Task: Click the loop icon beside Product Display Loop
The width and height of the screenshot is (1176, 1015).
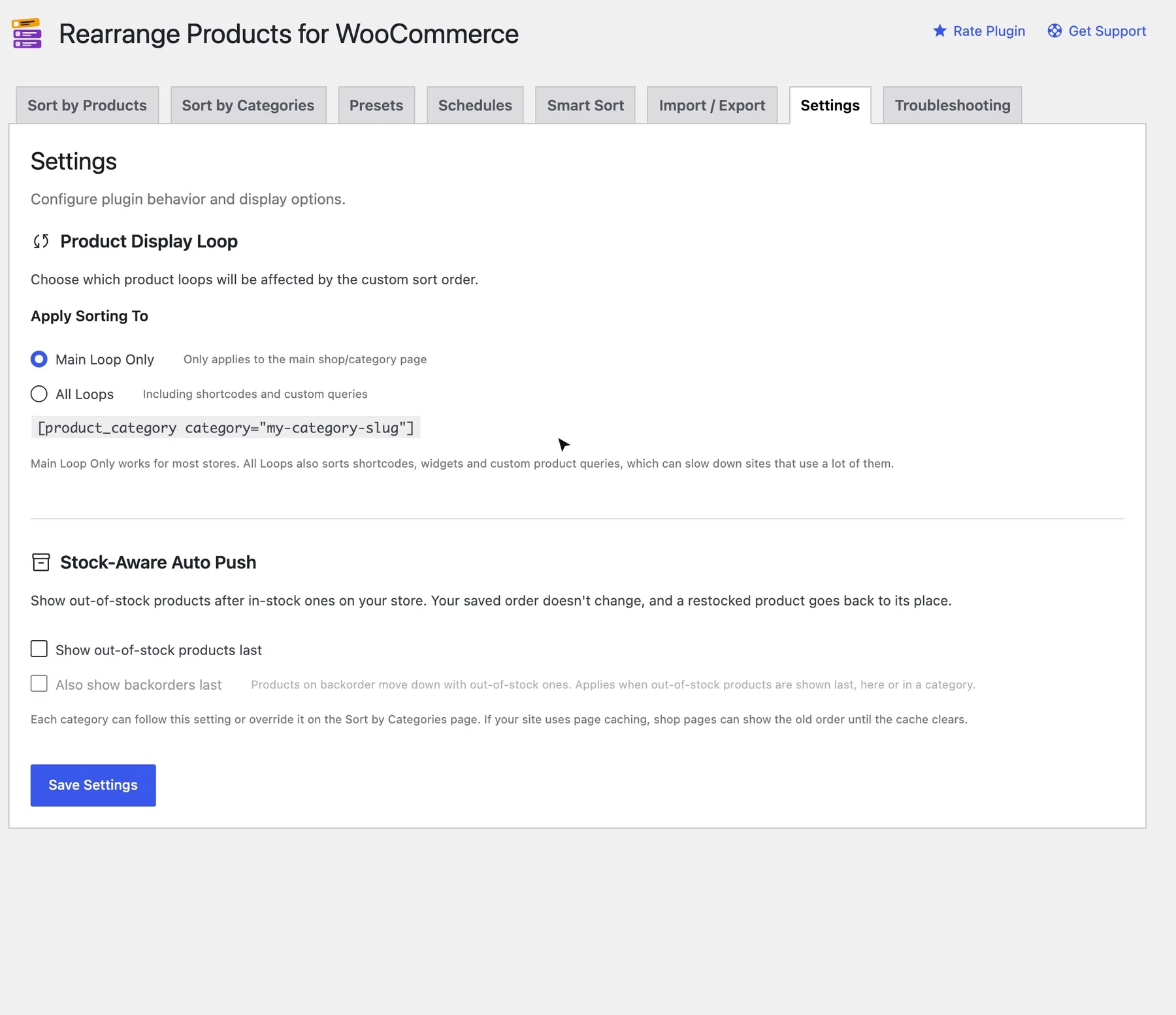Action: [x=41, y=242]
